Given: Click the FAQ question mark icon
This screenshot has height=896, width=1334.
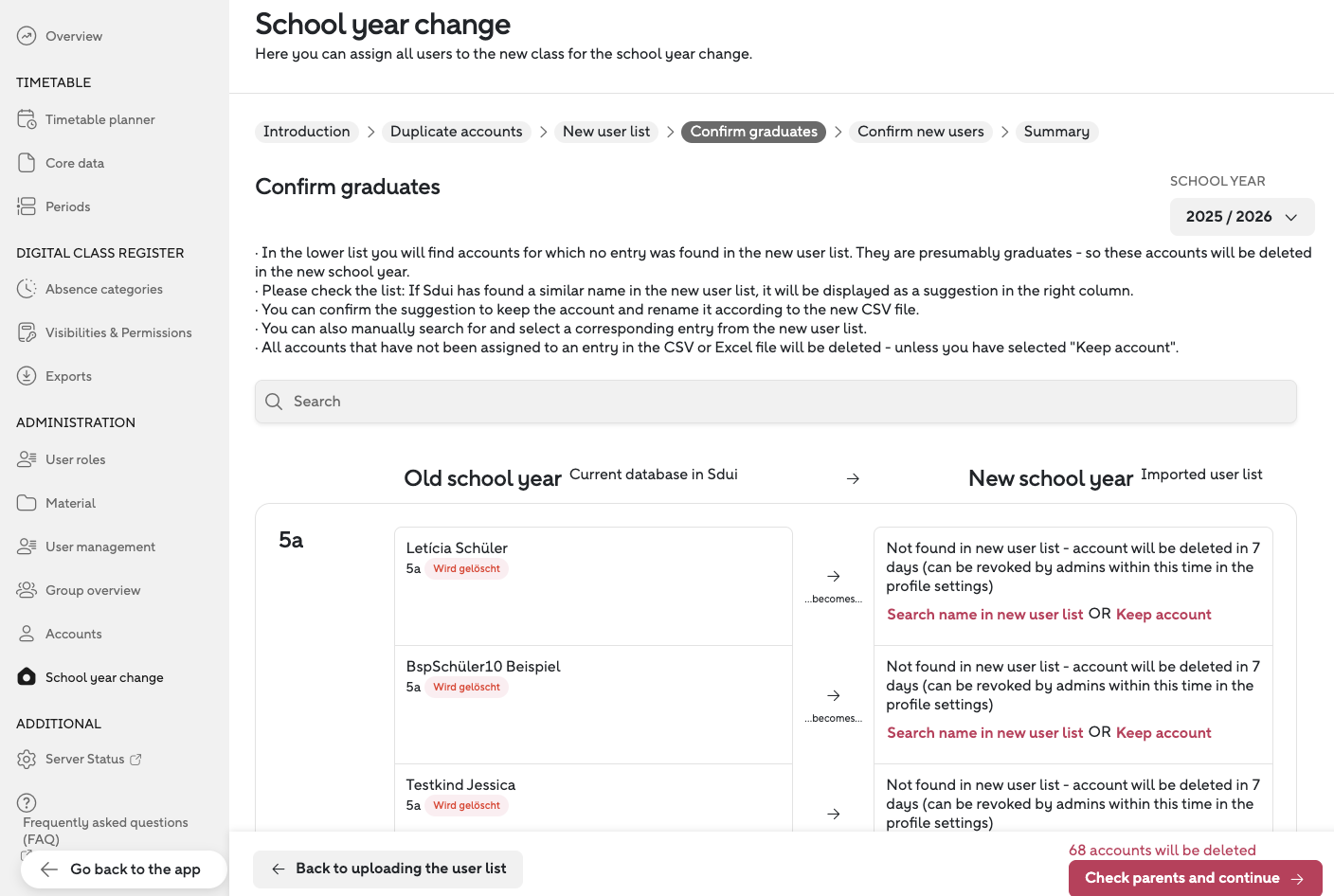Looking at the screenshot, I should 27,802.
